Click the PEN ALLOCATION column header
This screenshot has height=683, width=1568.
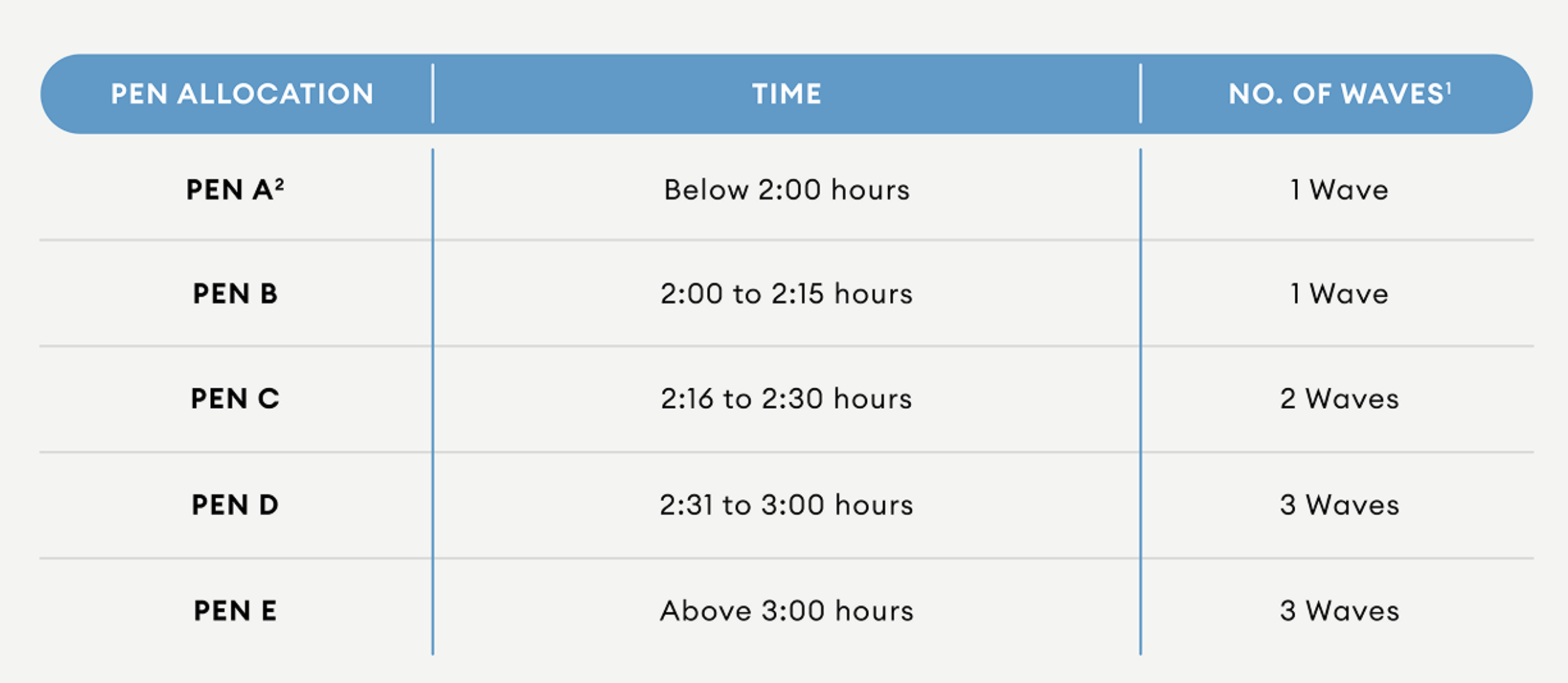[242, 94]
